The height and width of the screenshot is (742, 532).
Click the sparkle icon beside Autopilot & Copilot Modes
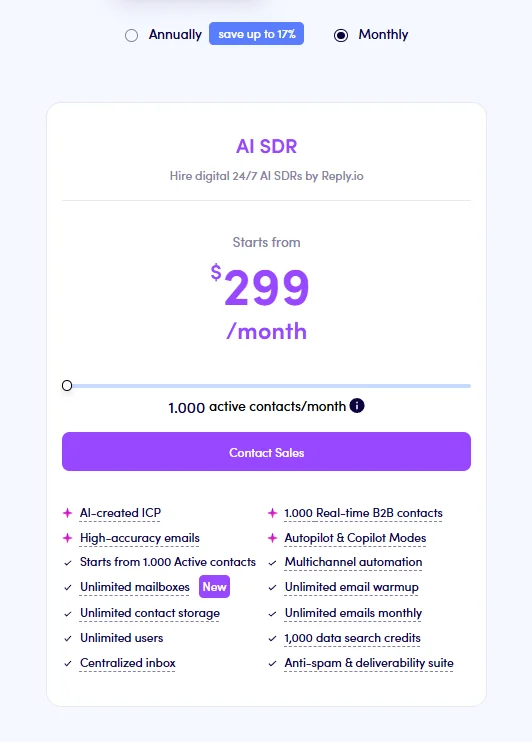tap(272, 538)
